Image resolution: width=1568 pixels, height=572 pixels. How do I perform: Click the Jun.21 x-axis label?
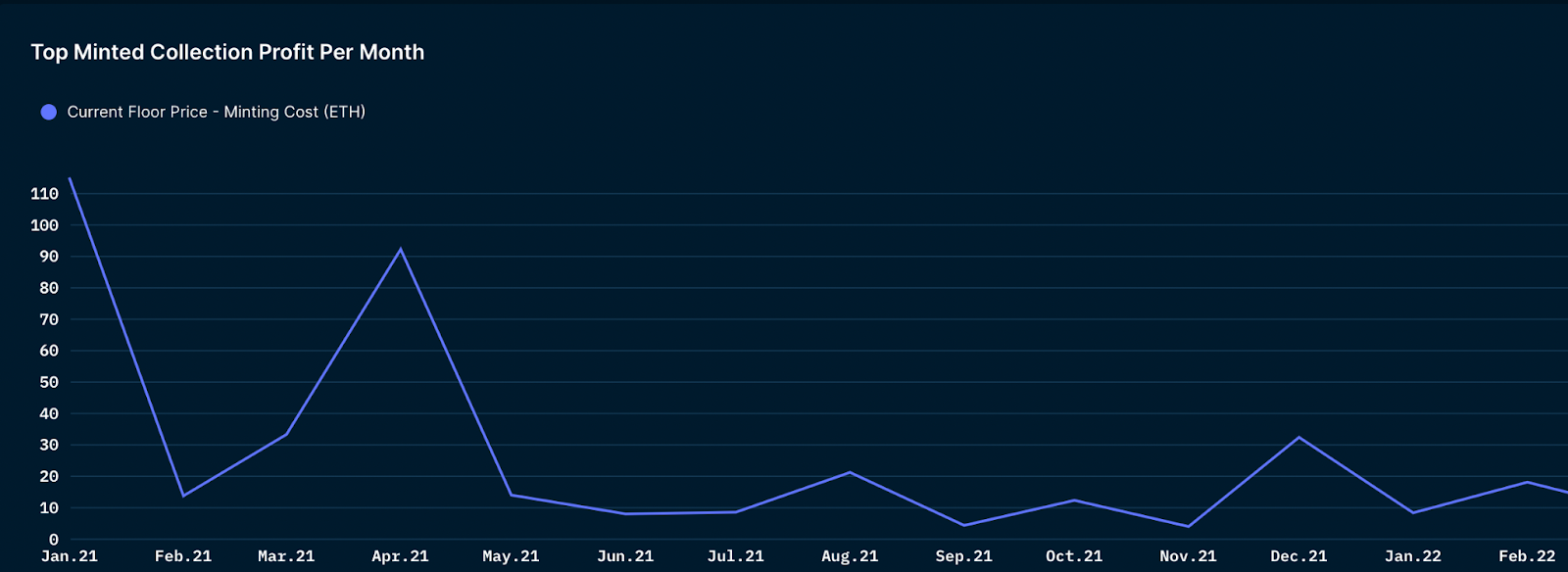point(625,556)
